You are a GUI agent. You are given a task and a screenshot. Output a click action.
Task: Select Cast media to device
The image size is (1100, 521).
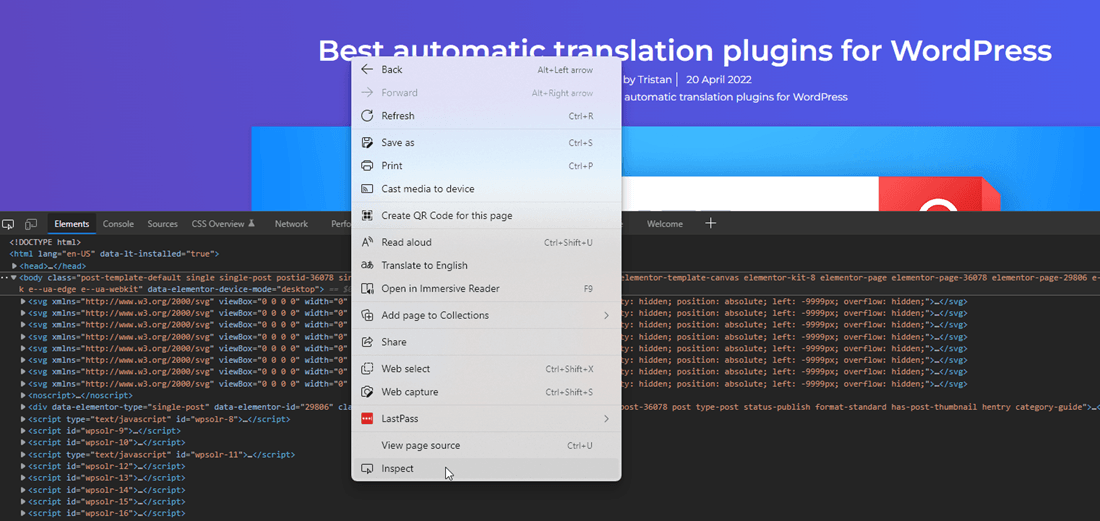(x=485, y=189)
